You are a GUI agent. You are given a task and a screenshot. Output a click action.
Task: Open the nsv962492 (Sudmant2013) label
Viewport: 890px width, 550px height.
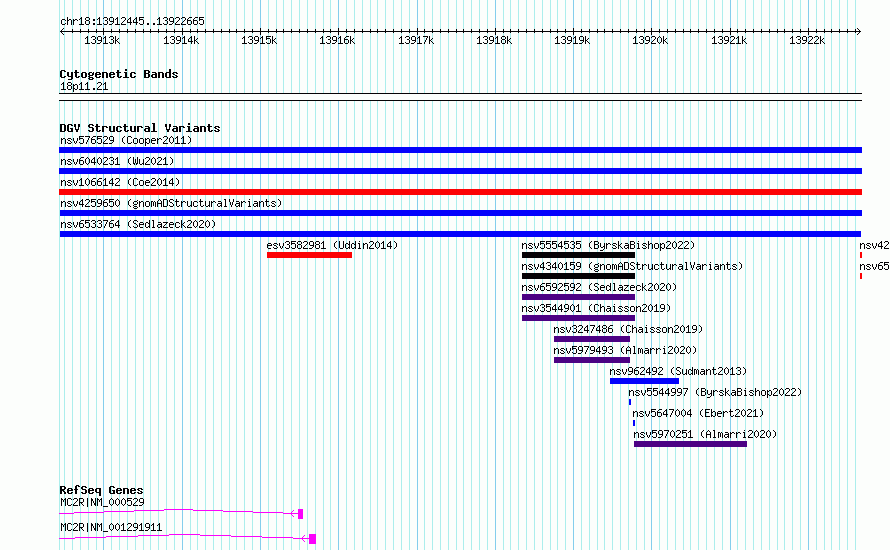point(678,371)
